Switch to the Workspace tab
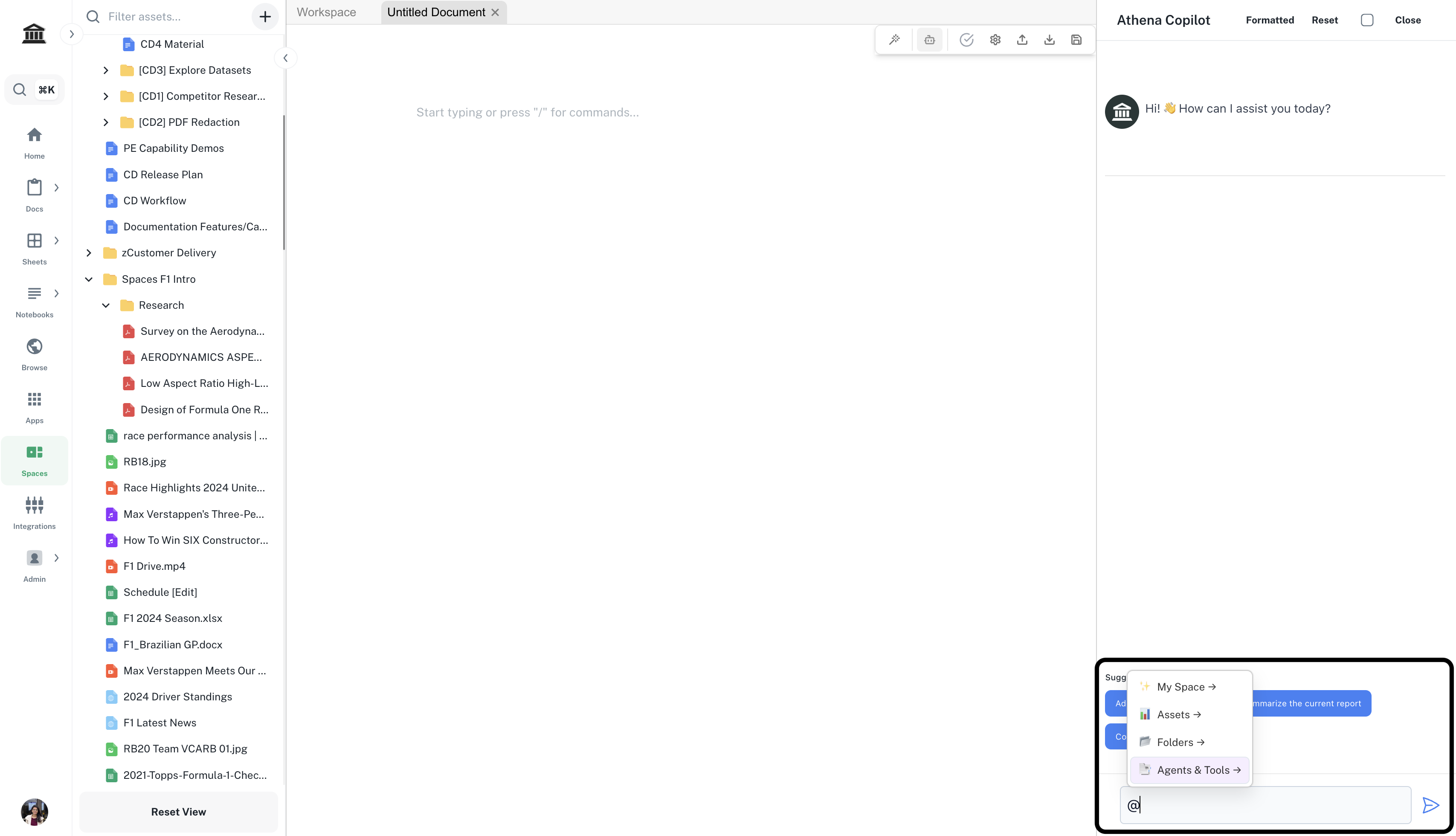The height and width of the screenshot is (836, 1456). [326, 12]
